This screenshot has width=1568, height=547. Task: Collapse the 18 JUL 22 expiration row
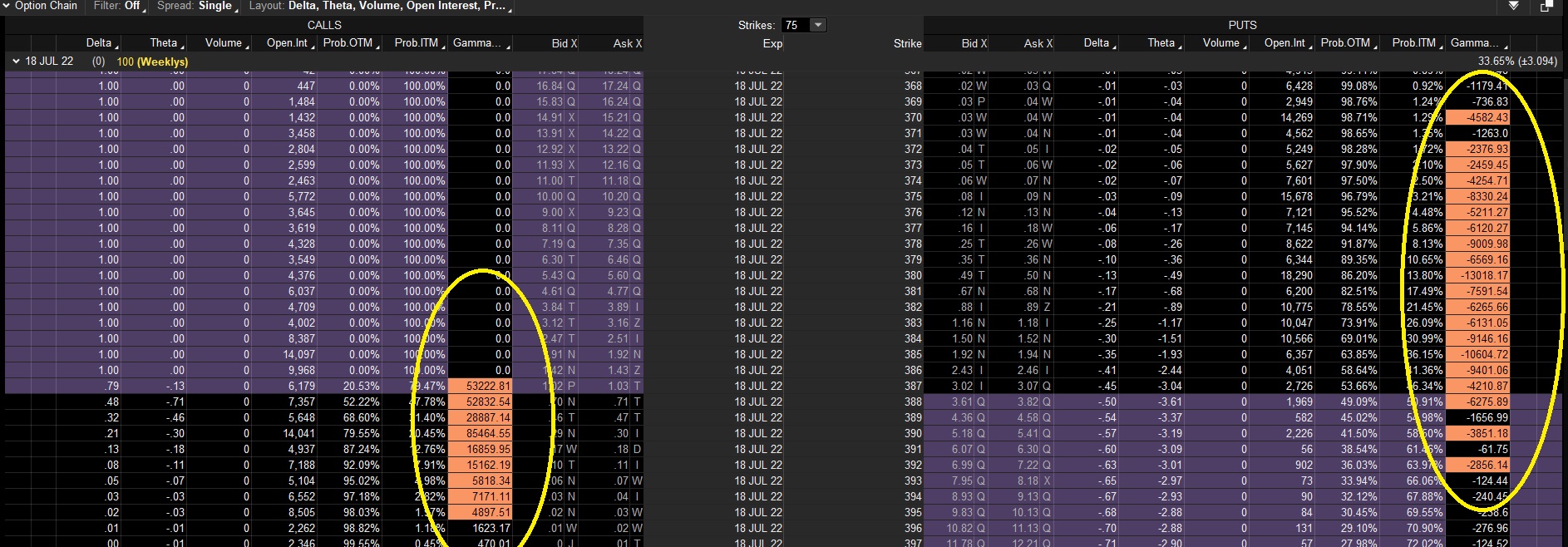coord(16,62)
